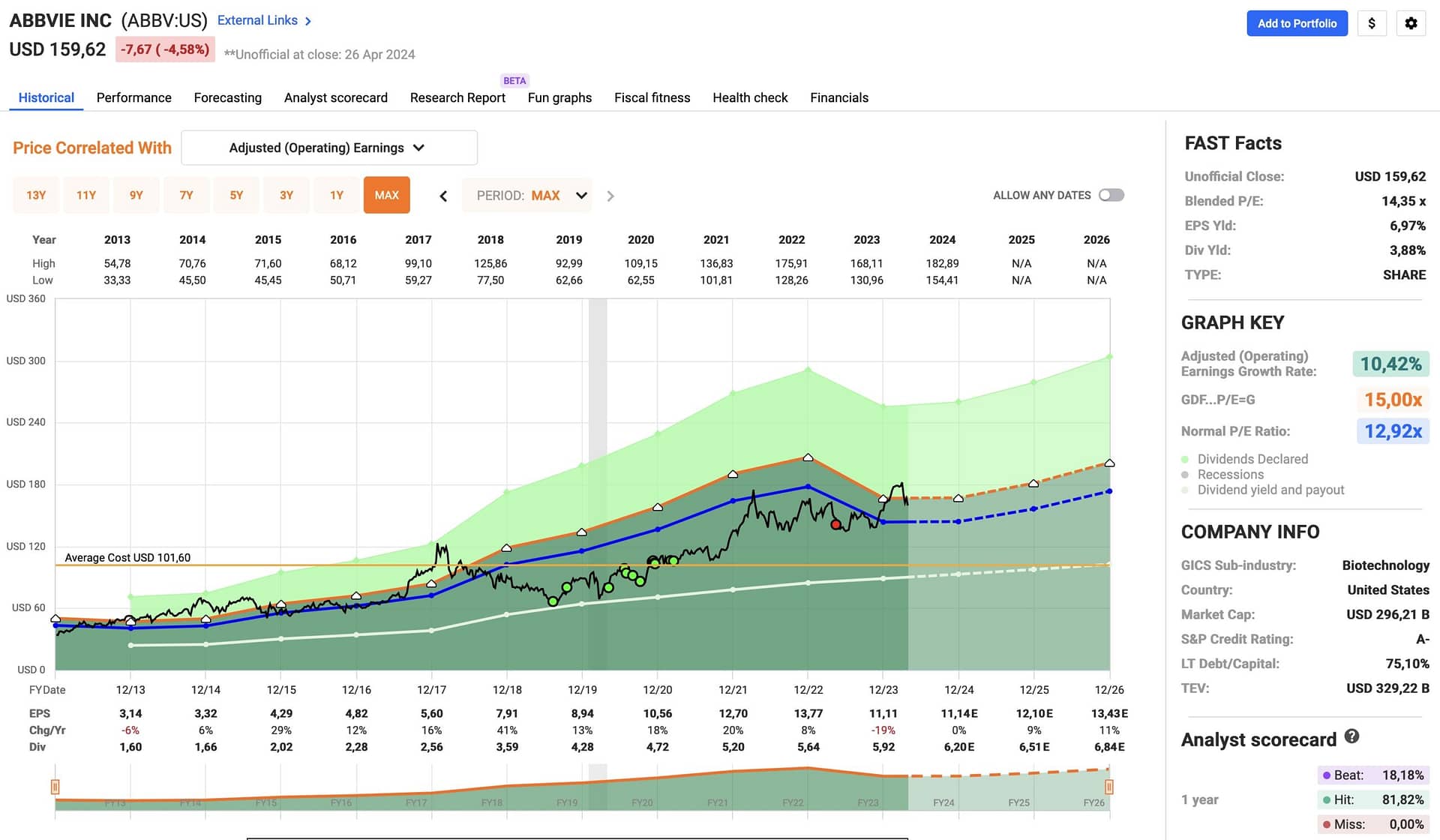Viewport: 1440px width, 840px height.
Task: Click the 2024 estimated EPS 11,14E
Action: [x=959, y=713]
